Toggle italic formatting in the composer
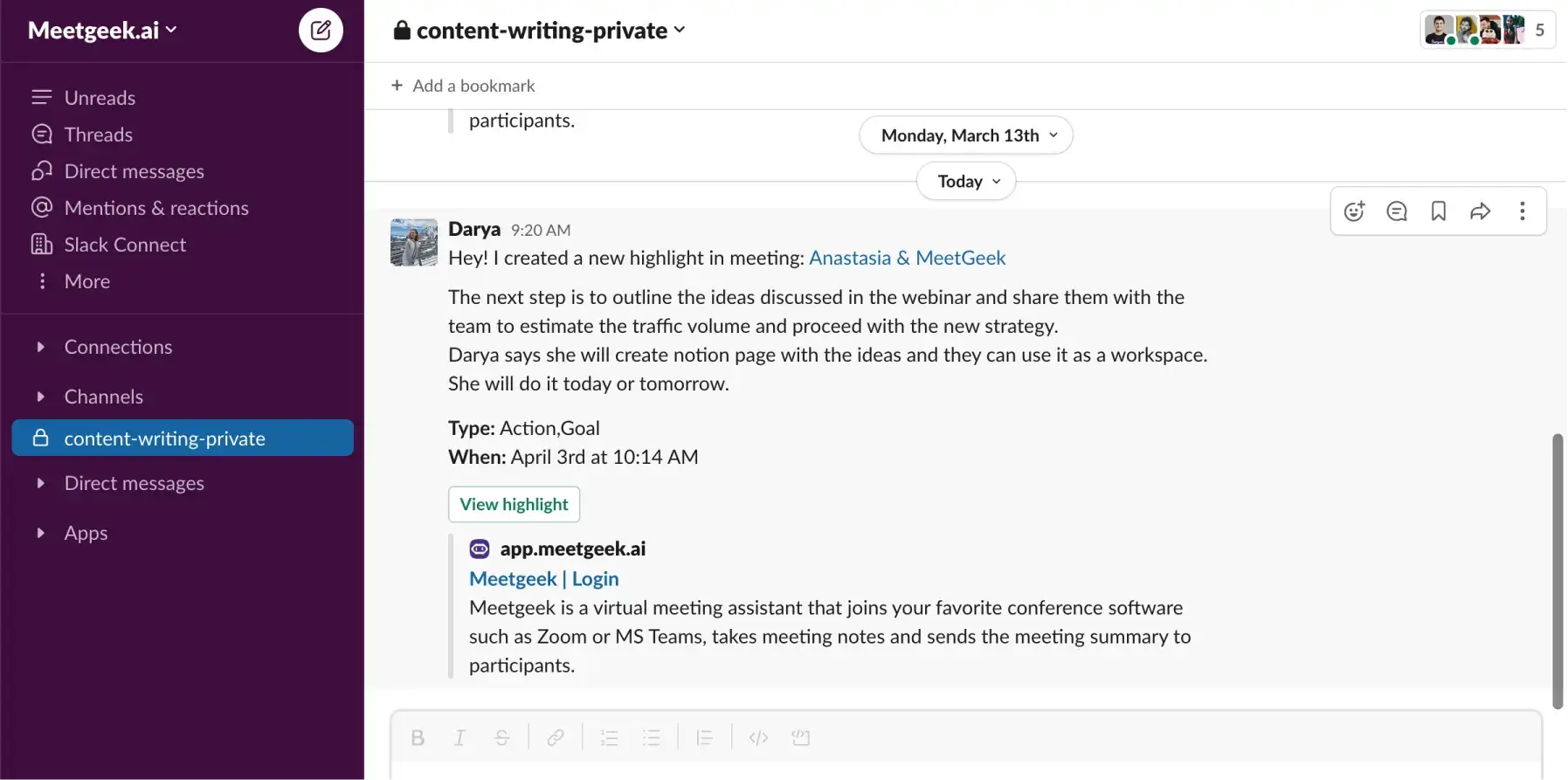Image resolution: width=1568 pixels, height=780 pixels. click(x=459, y=737)
